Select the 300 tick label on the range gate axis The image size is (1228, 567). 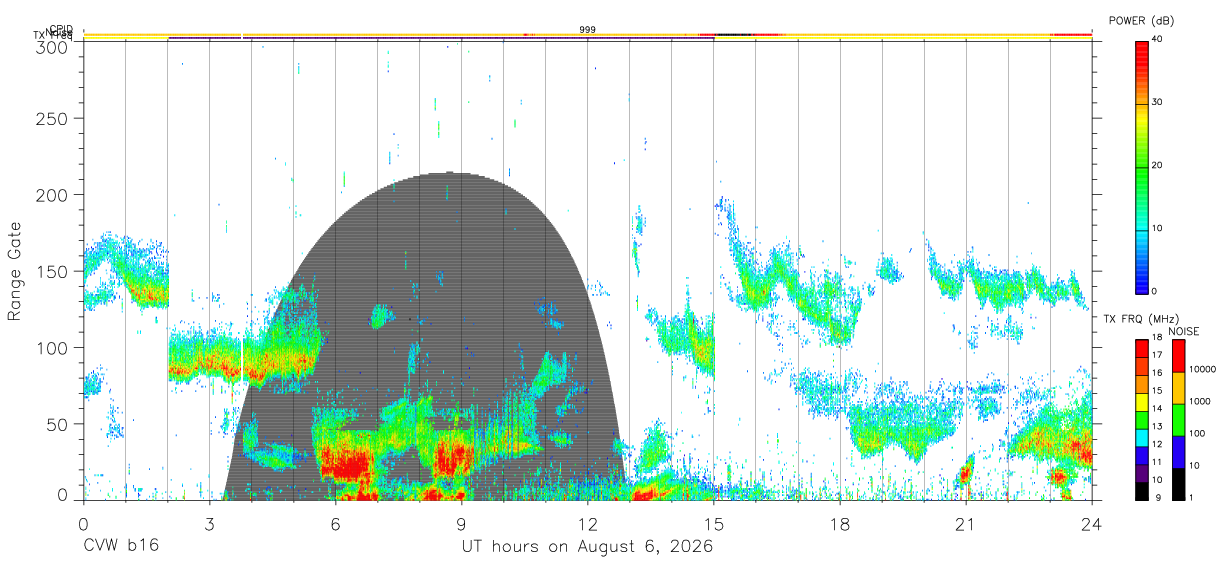pos(52,47)
